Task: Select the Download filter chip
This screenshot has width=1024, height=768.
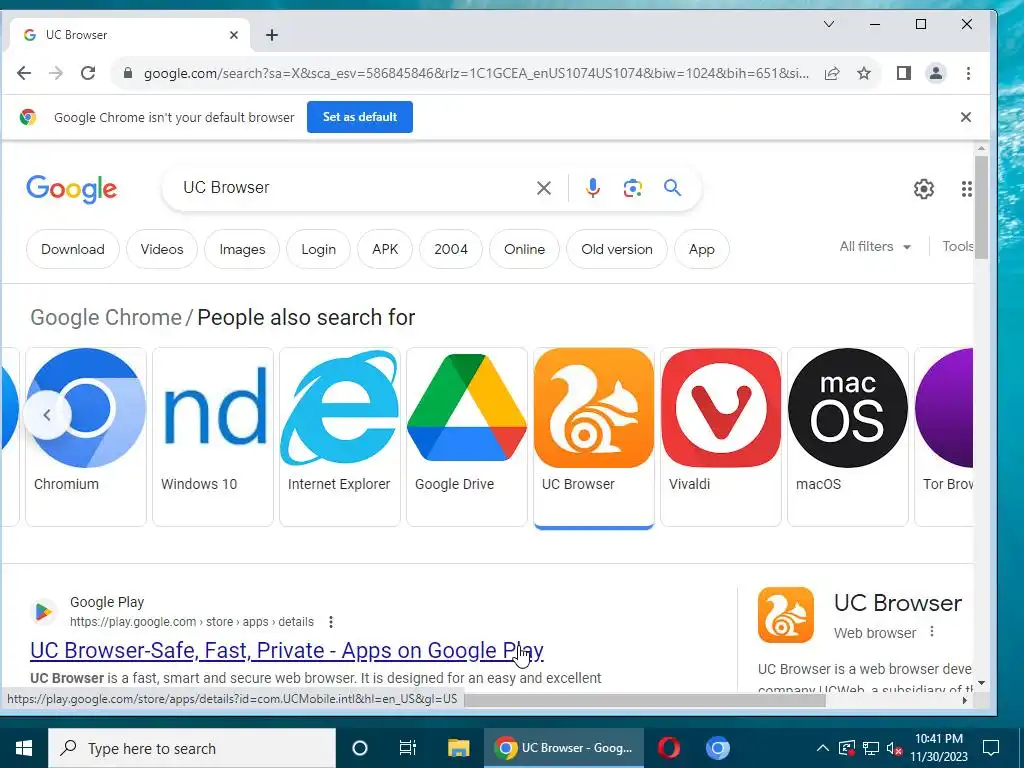Action: pyautogui.click(x=72, y=249)
